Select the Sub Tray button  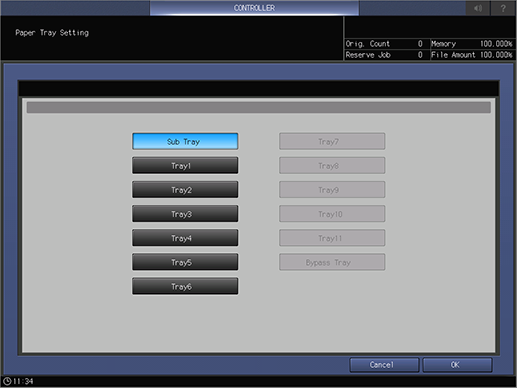pos(185,141)
